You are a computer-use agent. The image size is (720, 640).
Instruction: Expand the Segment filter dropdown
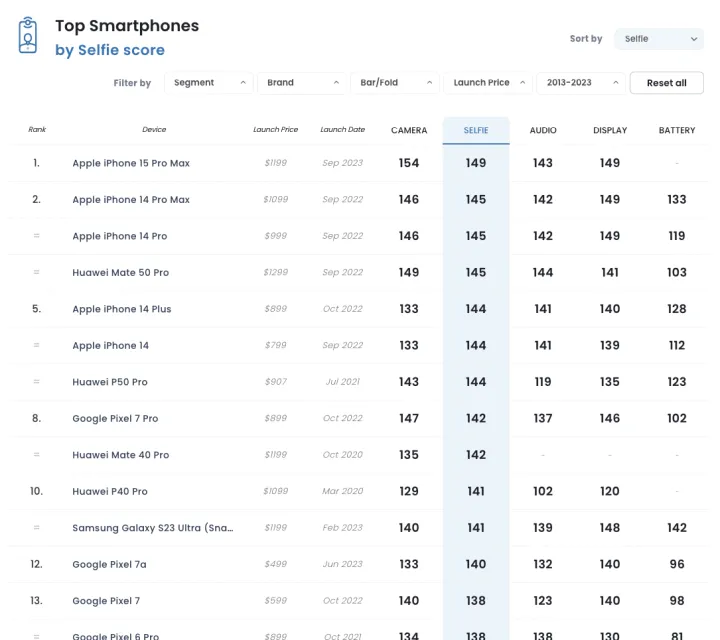[x=208, y=83]
